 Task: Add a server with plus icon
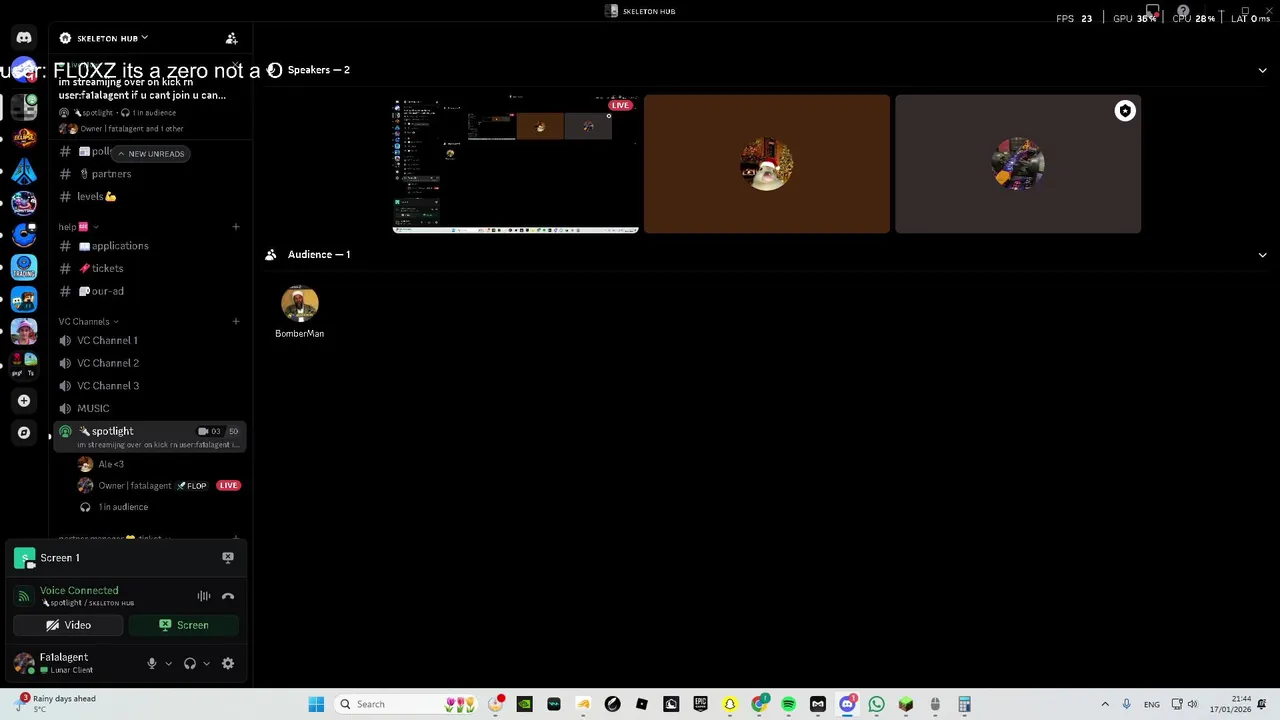click(24, 400)
